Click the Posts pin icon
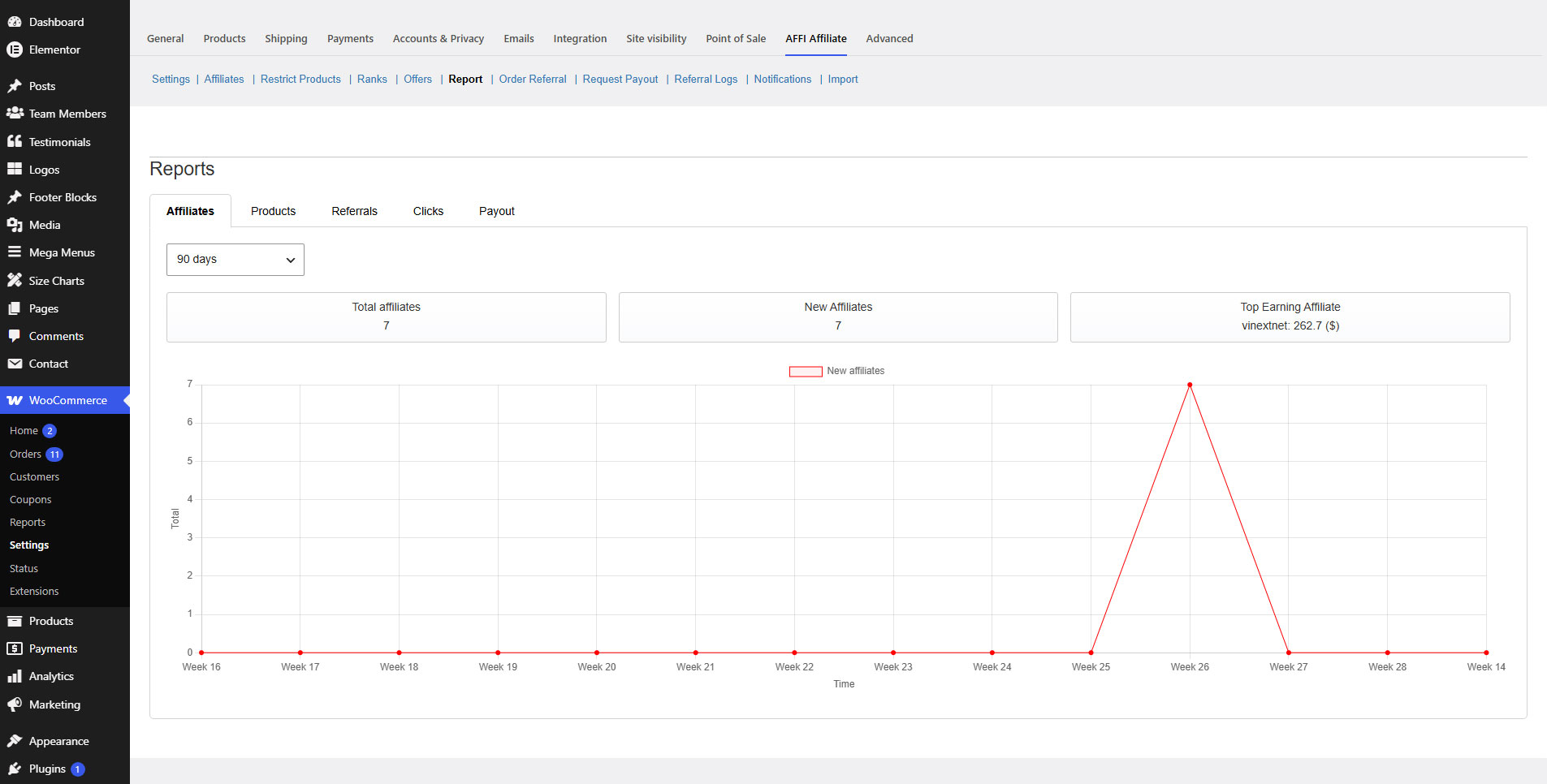The height and width of the screenshot is (784, 1547). tap(15, 86)
